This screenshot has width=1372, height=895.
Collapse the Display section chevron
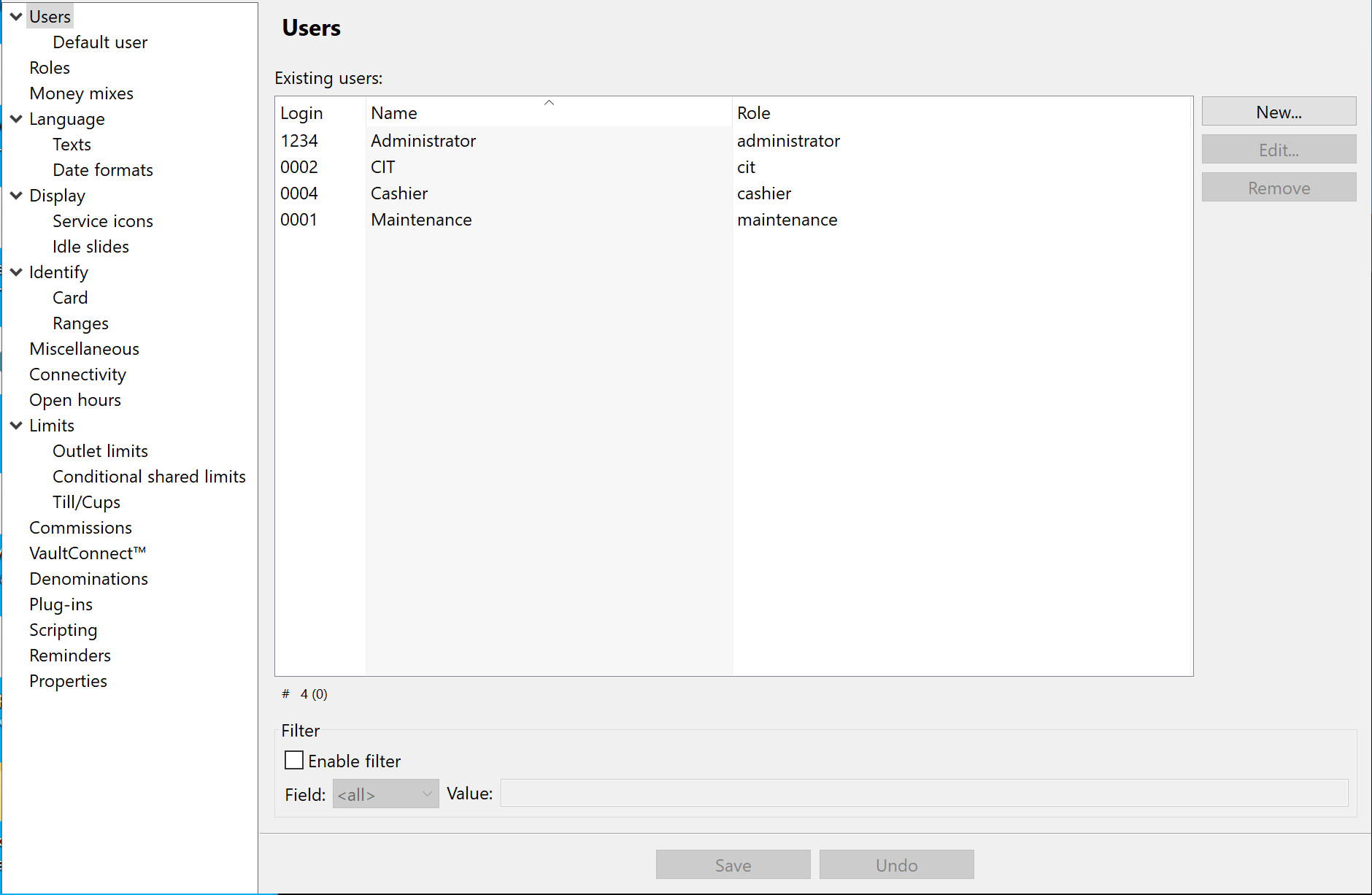coord(15,196)
